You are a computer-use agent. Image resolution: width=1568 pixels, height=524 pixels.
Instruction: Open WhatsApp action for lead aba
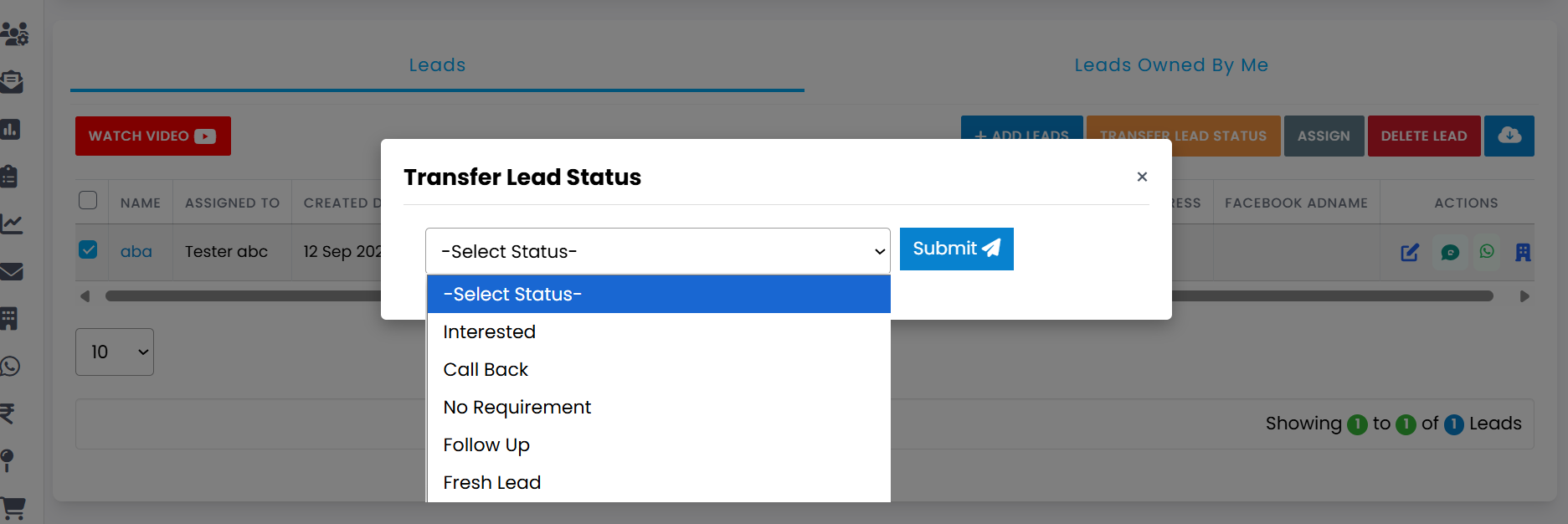tap(1487, 251)
